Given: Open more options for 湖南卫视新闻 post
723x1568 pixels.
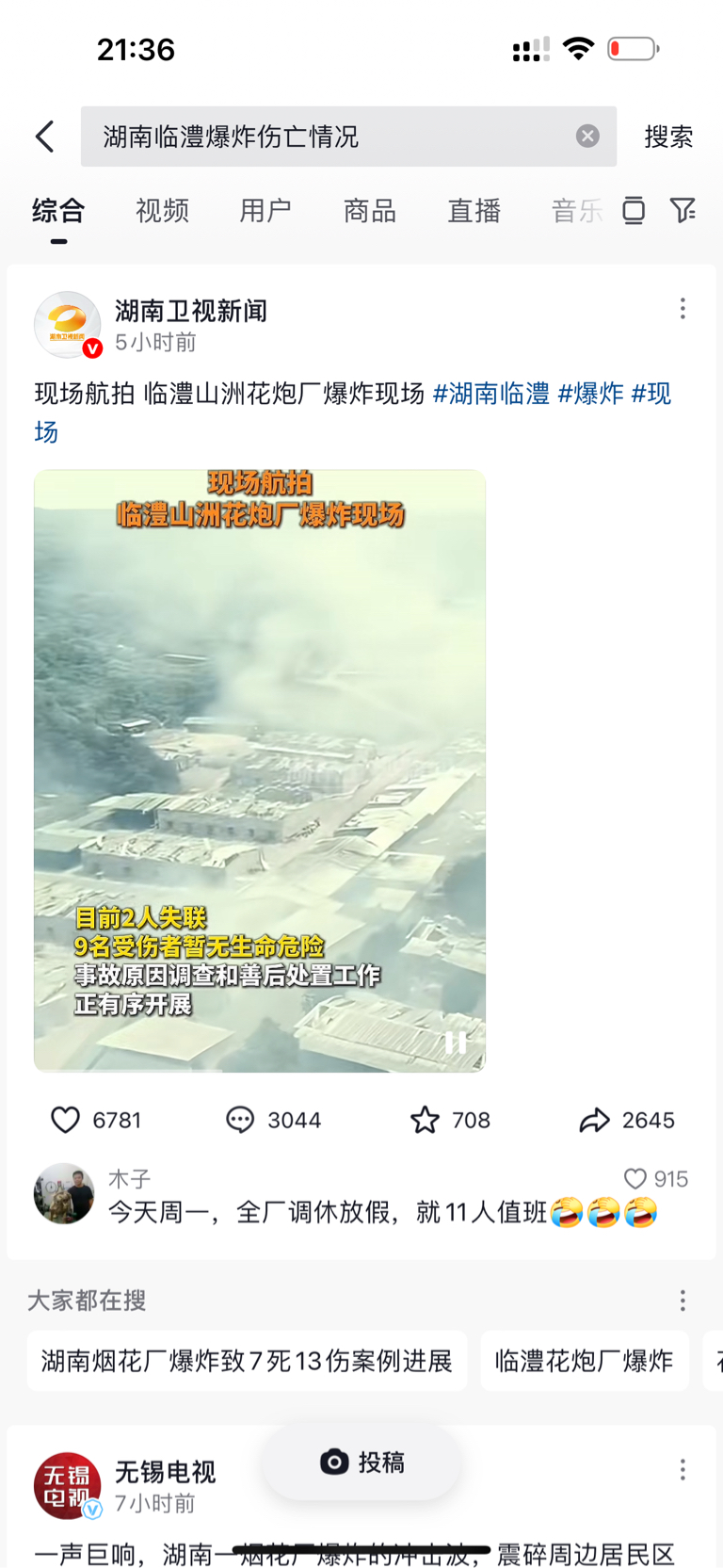Looking at the screenshot, I should pyautogui.click(x=683, y=309).
